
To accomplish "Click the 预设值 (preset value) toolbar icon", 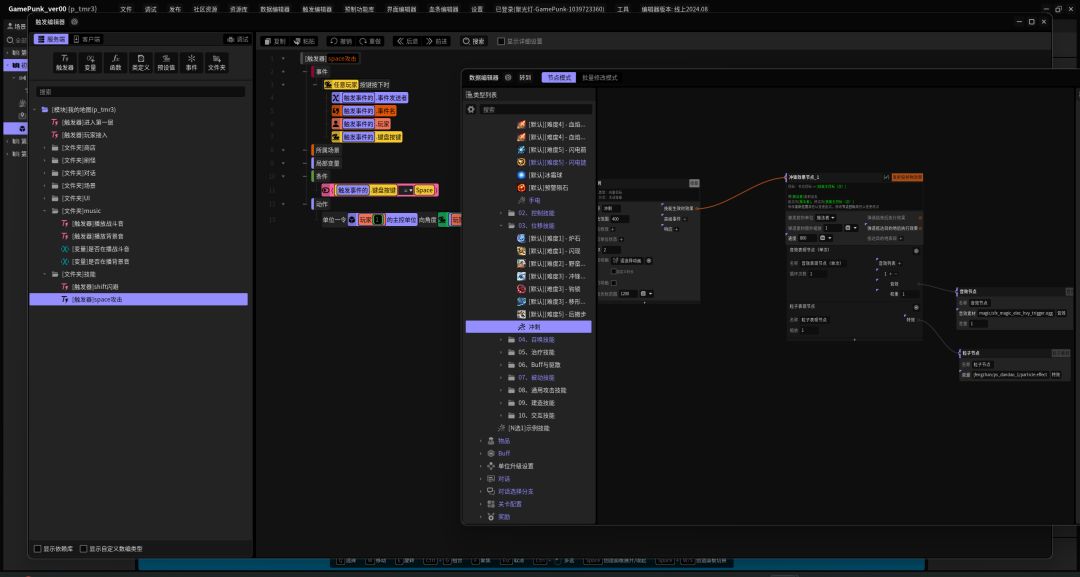I will tap(166, 62).
